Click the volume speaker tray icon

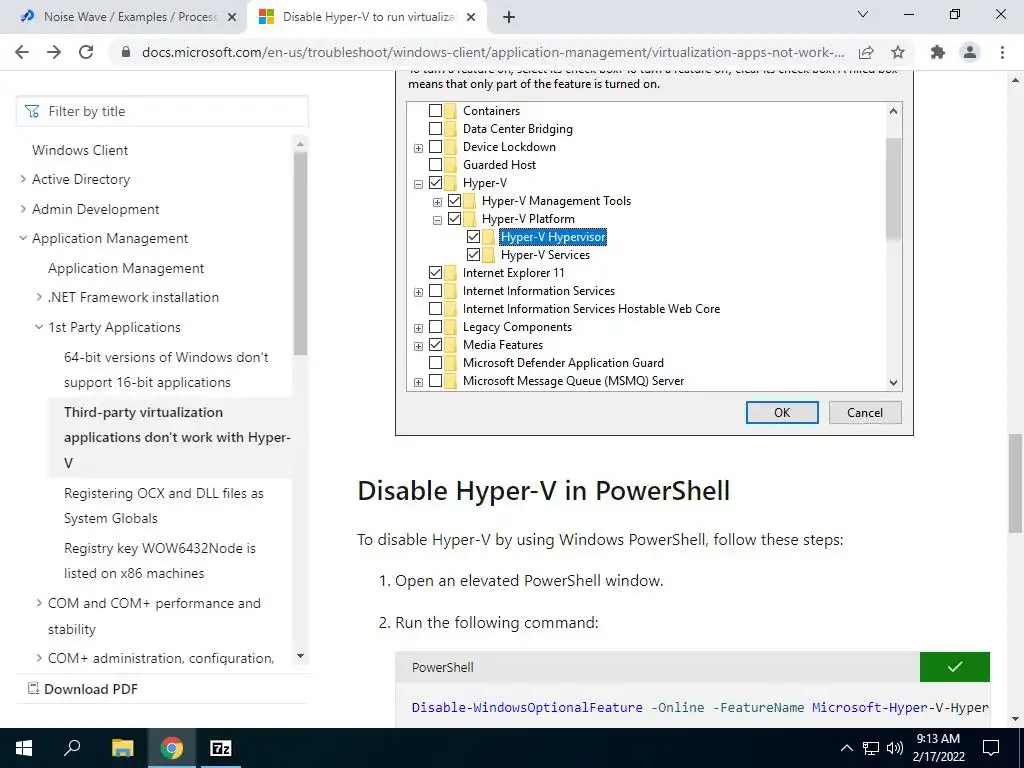(x=895, y=748)
